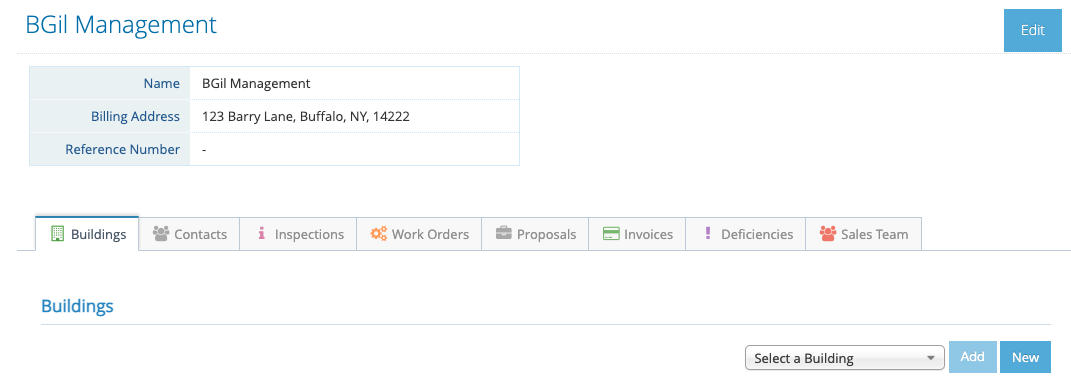Click the Reference Number label
The height and width of the screenshot is (386, 1071).
click(x=123, y=149)
